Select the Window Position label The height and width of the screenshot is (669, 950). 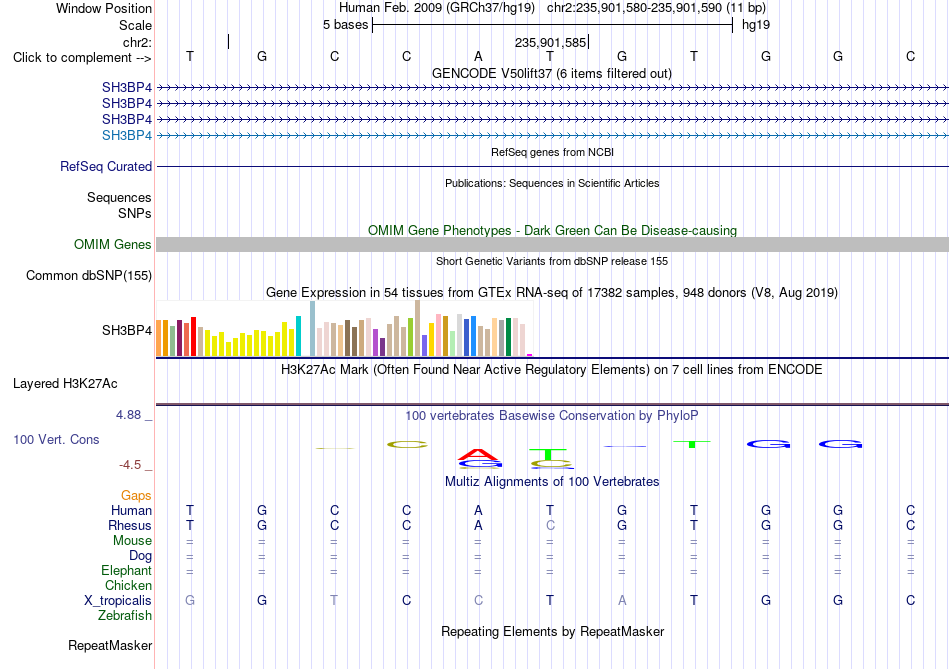[104, 8]
